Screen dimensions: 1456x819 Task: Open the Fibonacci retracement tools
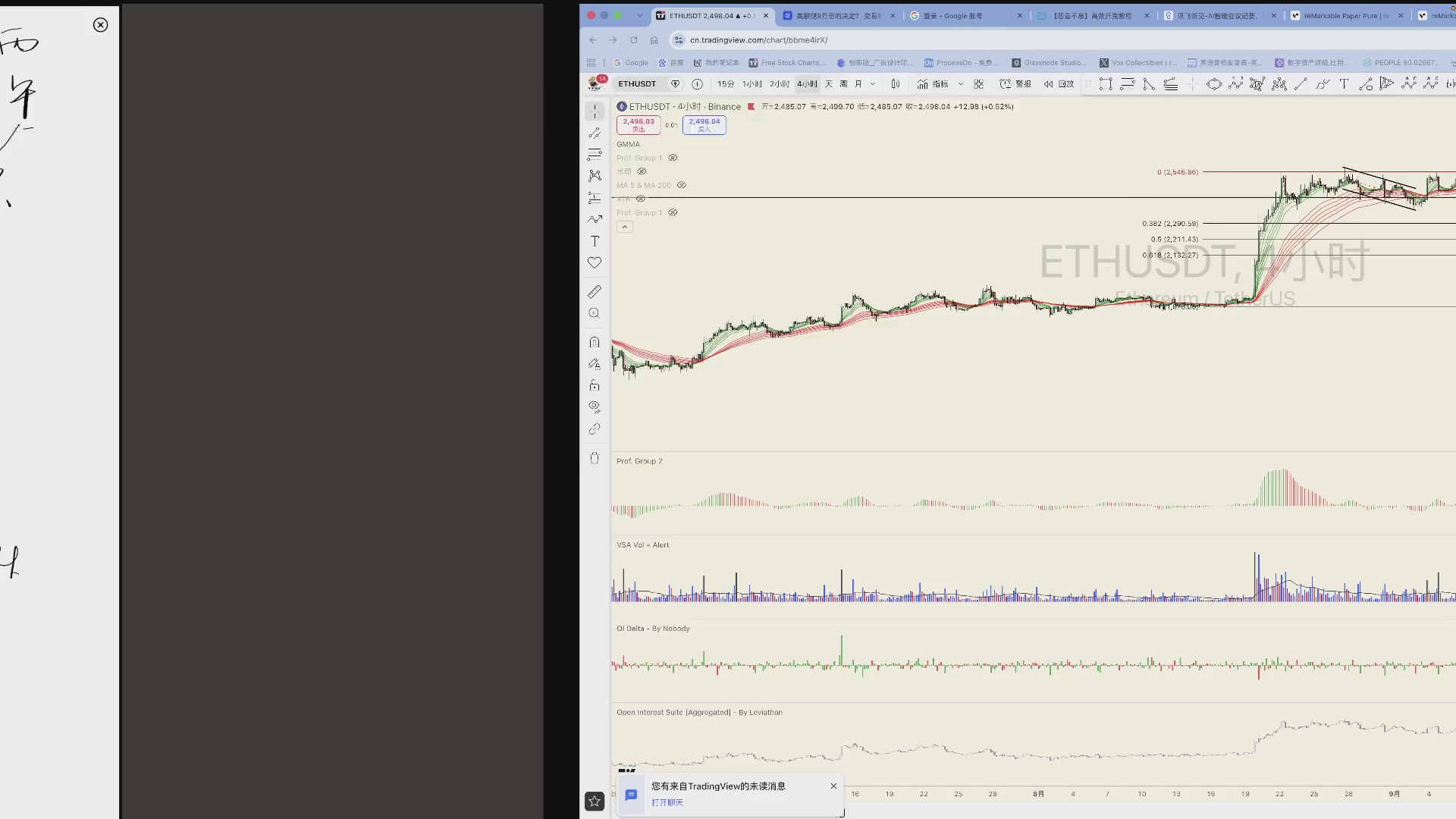(595, 155)
